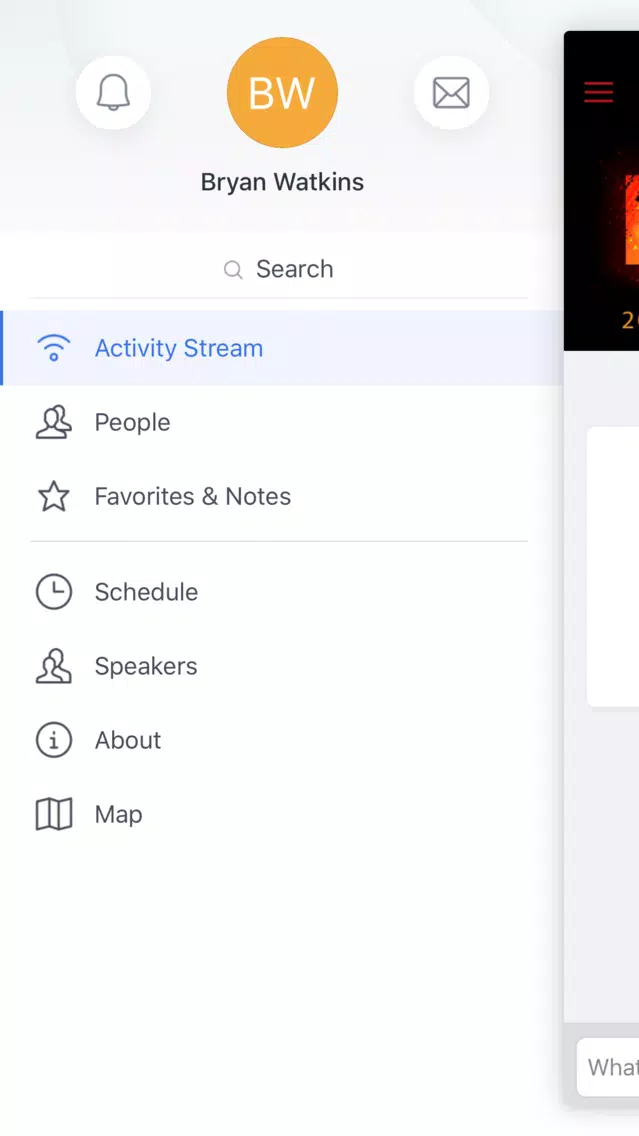Click the search magnifier icon
Screen dimensions: 639x1136
pos(233,270)
